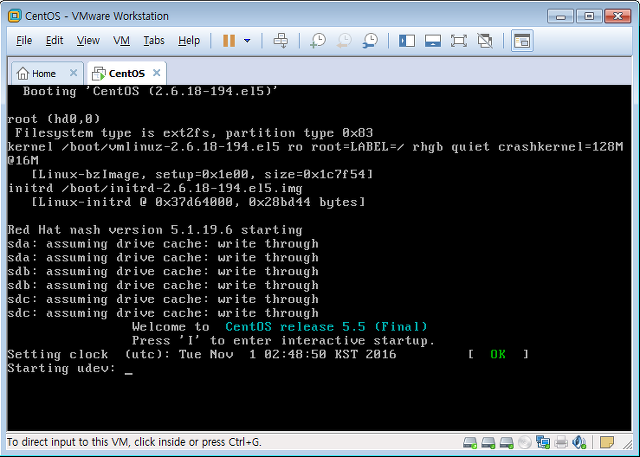Toggle the console view icon
This screenshot has width=640, height=457.
point(522,41)
